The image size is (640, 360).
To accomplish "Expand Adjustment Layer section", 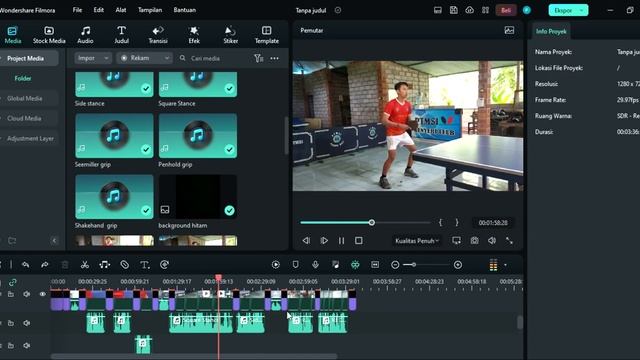I will pyautogui.click(x=30, y=138).
